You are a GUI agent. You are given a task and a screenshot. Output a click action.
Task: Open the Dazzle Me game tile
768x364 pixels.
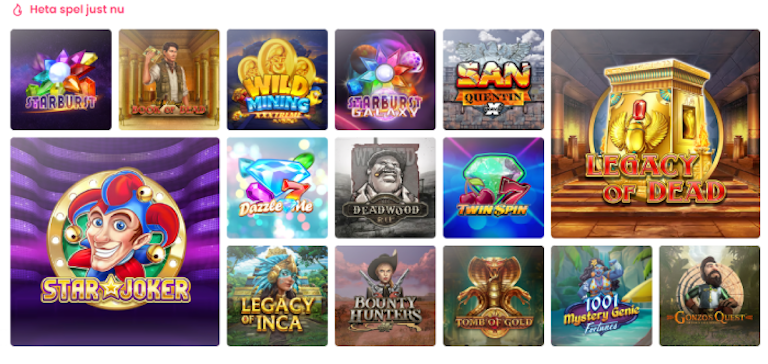click(277, 188)
